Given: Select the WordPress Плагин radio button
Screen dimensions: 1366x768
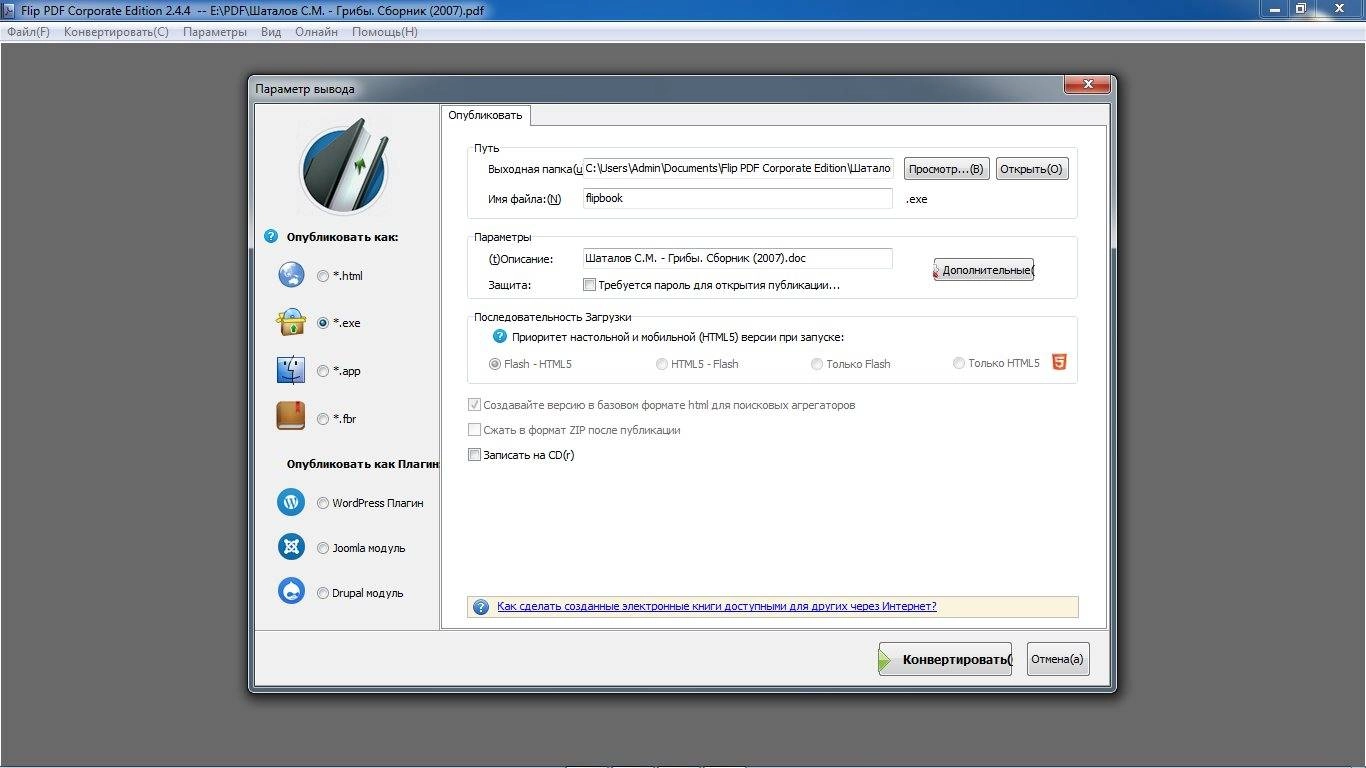Looking at the screenshot, I should (x=323, y=503).
